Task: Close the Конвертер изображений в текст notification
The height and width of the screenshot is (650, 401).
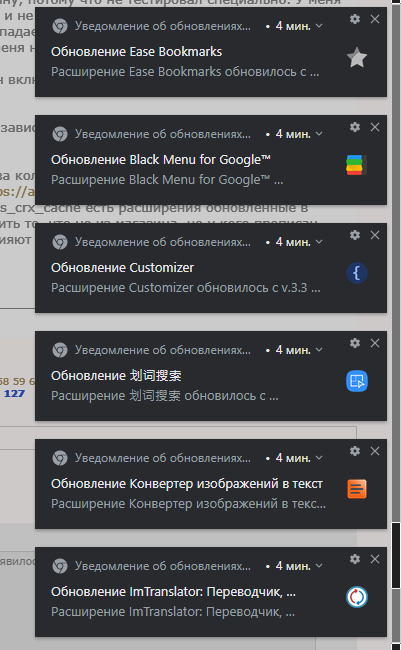Action: (375, 451)
